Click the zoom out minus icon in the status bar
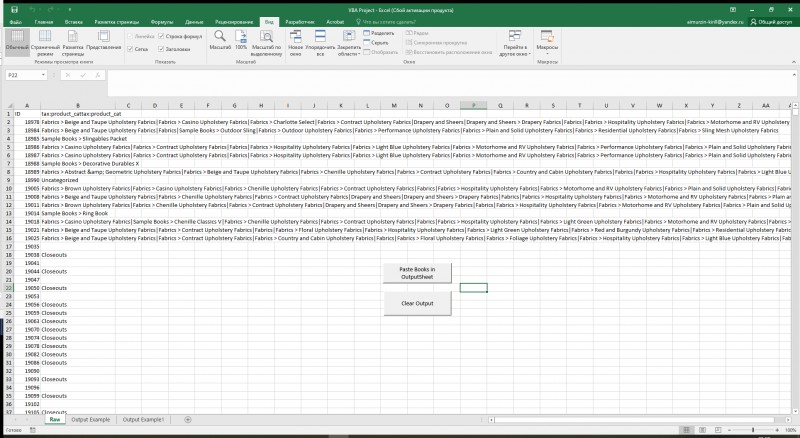 pyautogui.click(x=730, y=430)
